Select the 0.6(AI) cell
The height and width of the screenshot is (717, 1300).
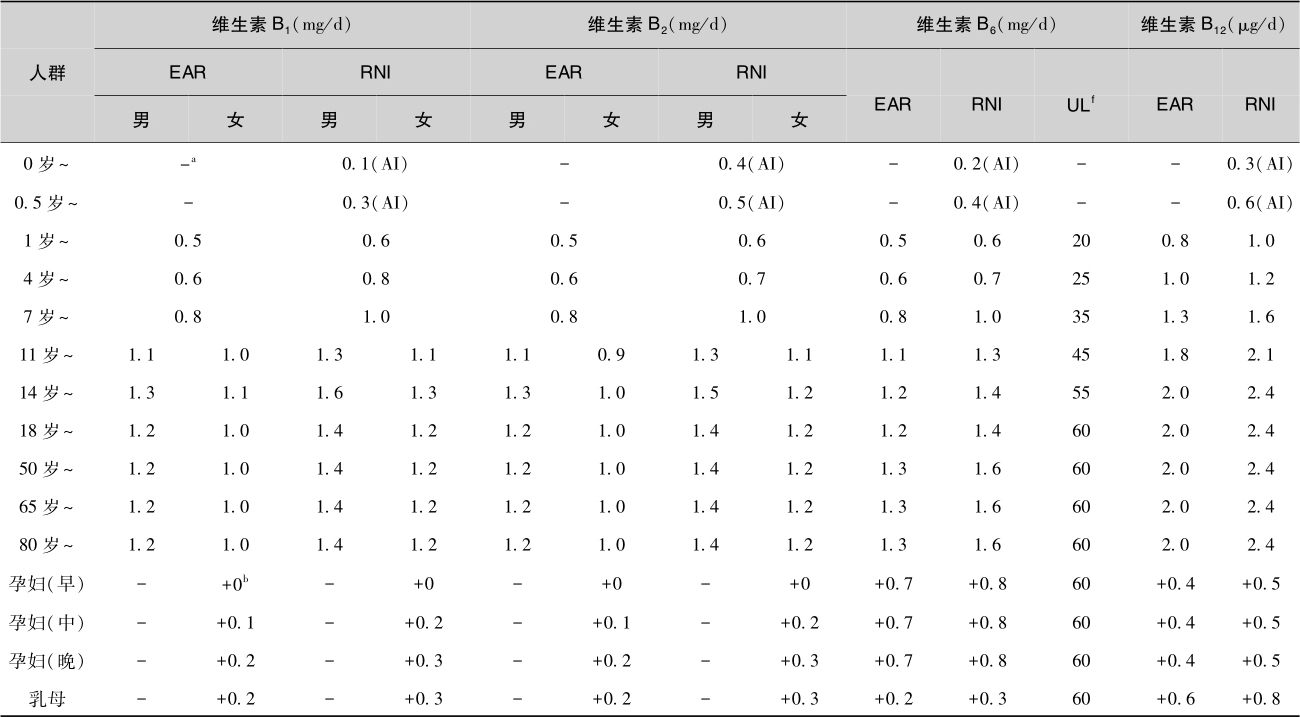pyautogui.click(x=1259, y=203)
